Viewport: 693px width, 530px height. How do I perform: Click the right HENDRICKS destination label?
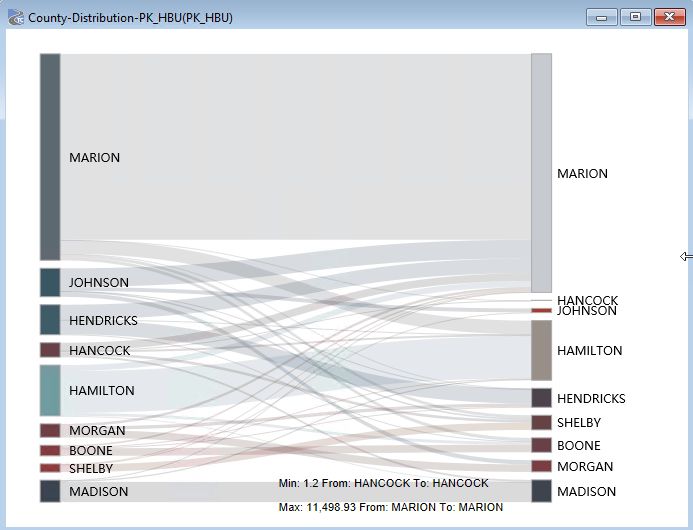coord(591,399)
